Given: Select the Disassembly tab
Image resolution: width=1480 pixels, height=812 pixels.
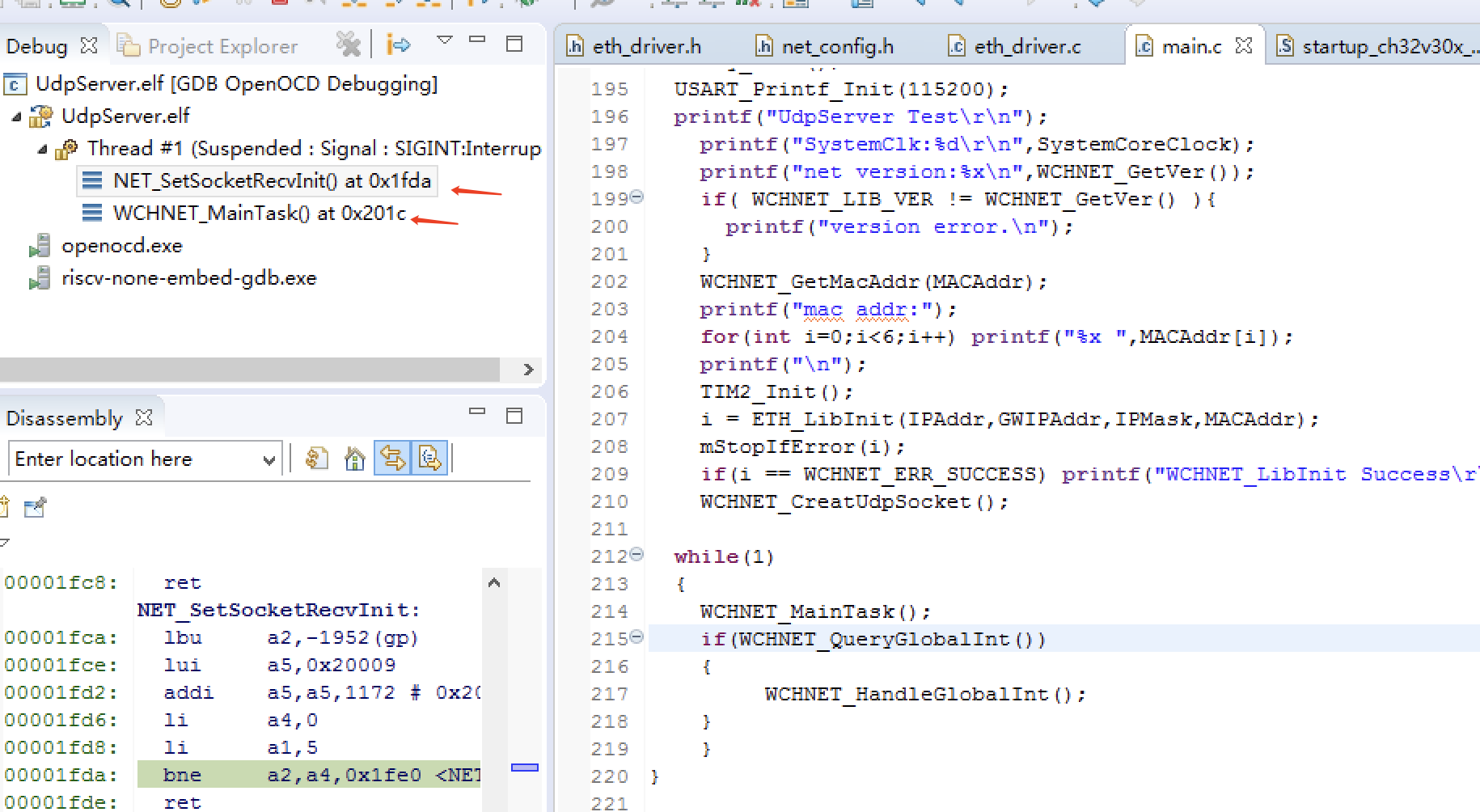Looking at the screenshot, I should 64,418.
